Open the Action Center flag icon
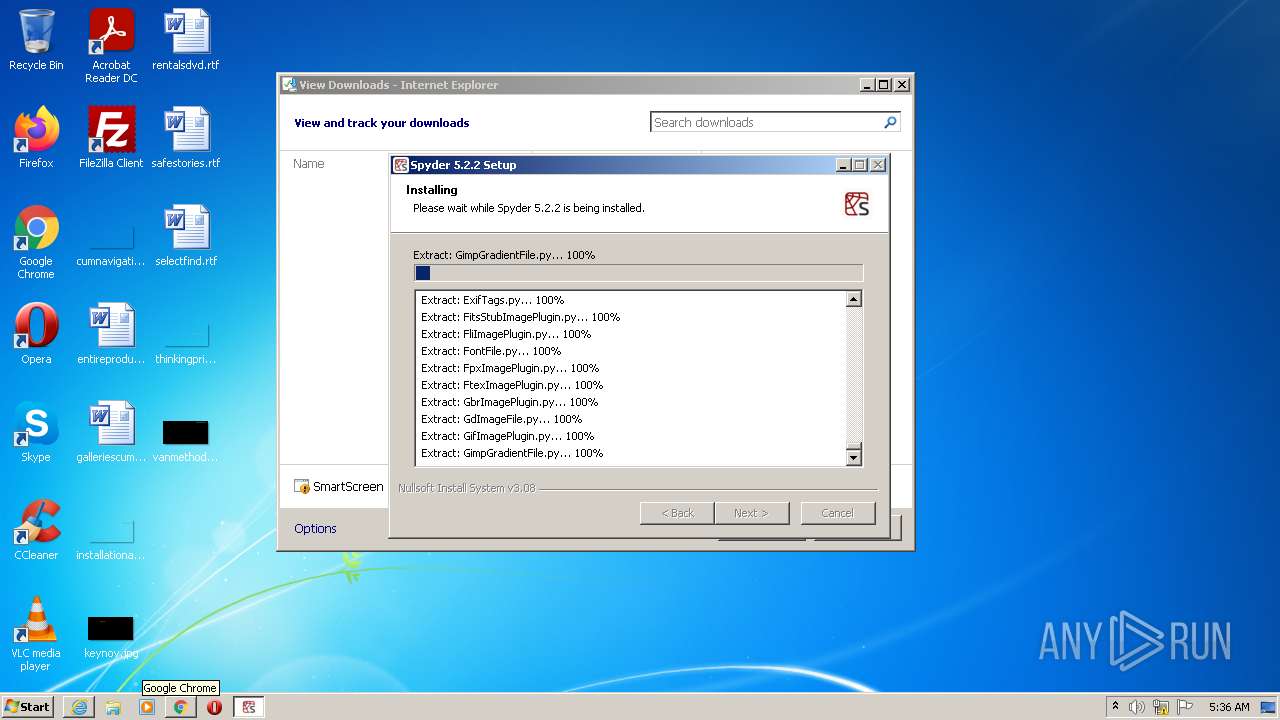Screen dimensions: 1280x720 coord(1184,707)
